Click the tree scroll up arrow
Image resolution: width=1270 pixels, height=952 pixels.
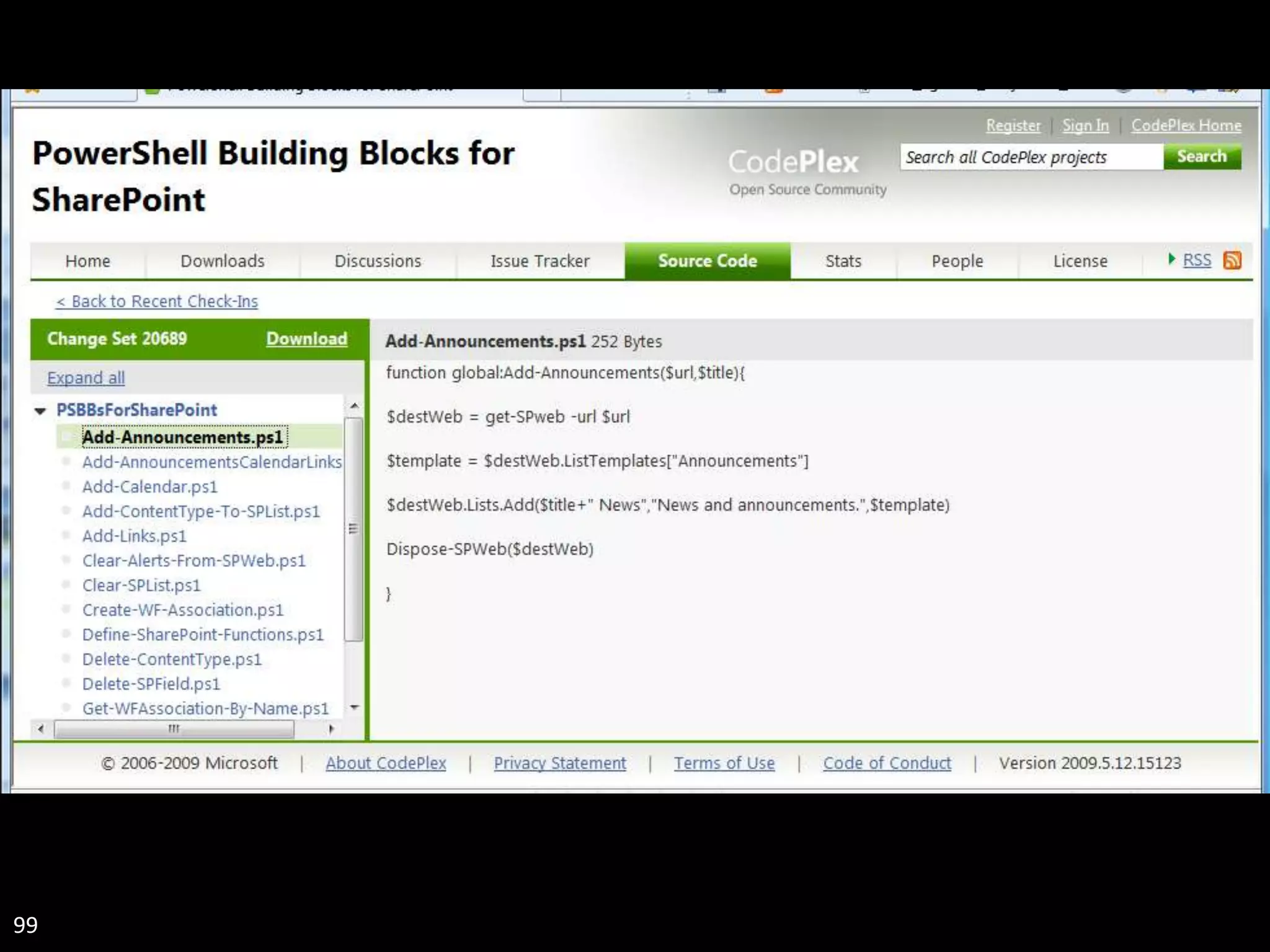click(354, 406)
